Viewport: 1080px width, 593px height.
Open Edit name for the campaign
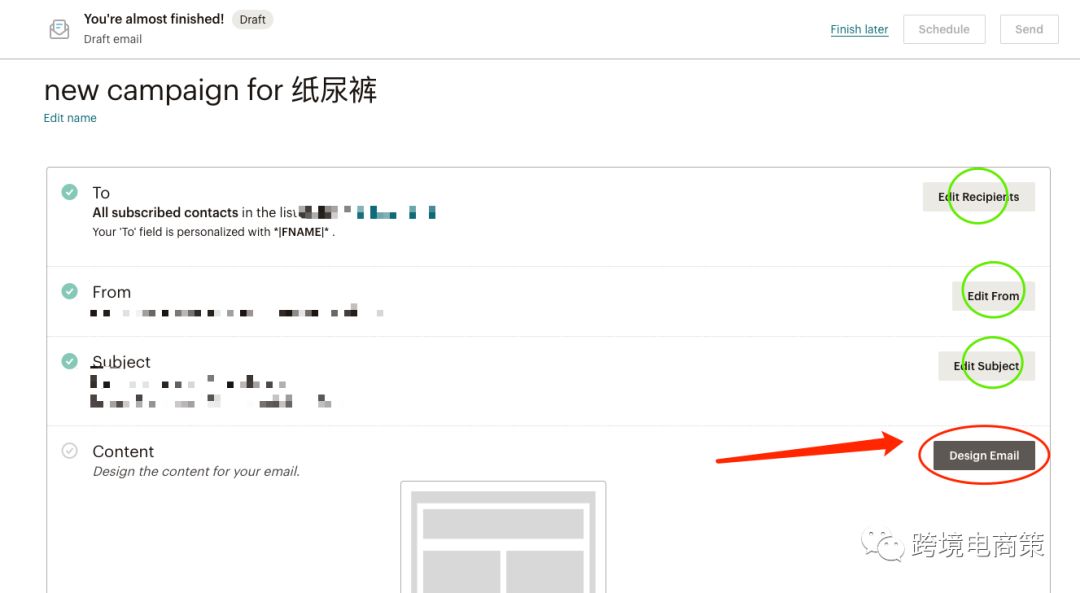(x=70, y=118)
